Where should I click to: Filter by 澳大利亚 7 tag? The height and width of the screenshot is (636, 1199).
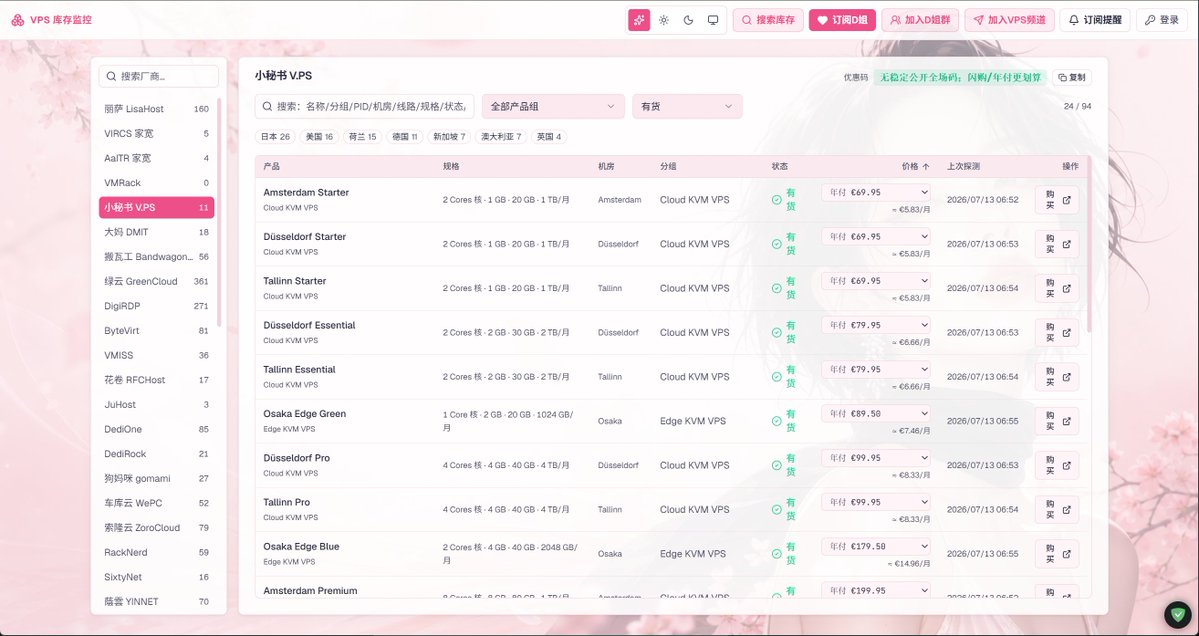click(501, 137)
